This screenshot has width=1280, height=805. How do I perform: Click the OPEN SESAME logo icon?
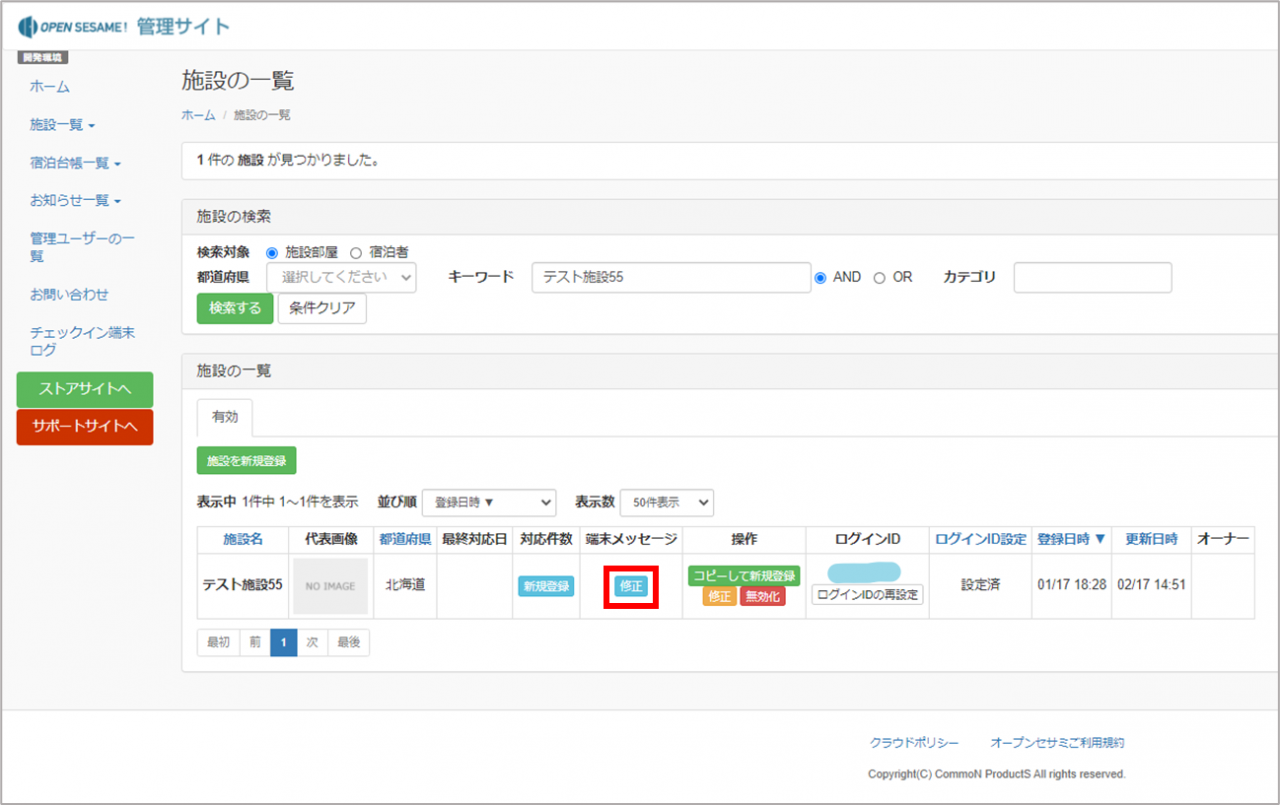pos(28,26)
